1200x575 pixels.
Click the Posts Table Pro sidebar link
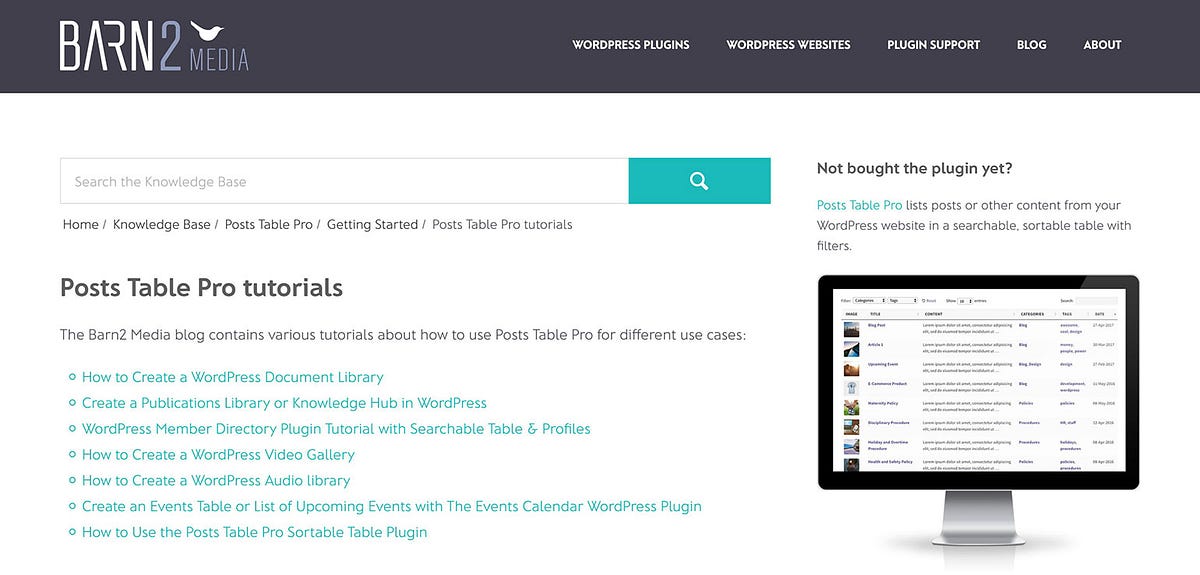(859, 205)
